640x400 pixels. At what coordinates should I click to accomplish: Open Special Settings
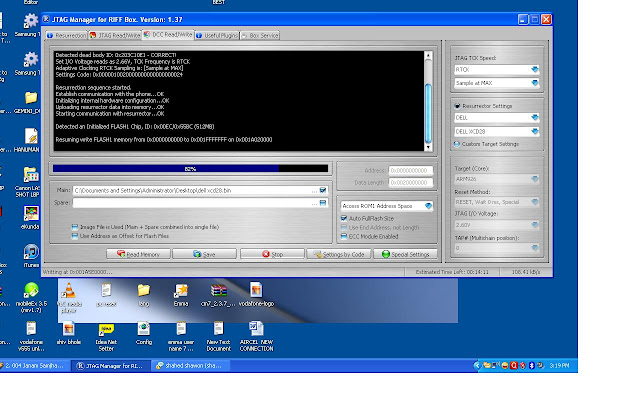405,254
